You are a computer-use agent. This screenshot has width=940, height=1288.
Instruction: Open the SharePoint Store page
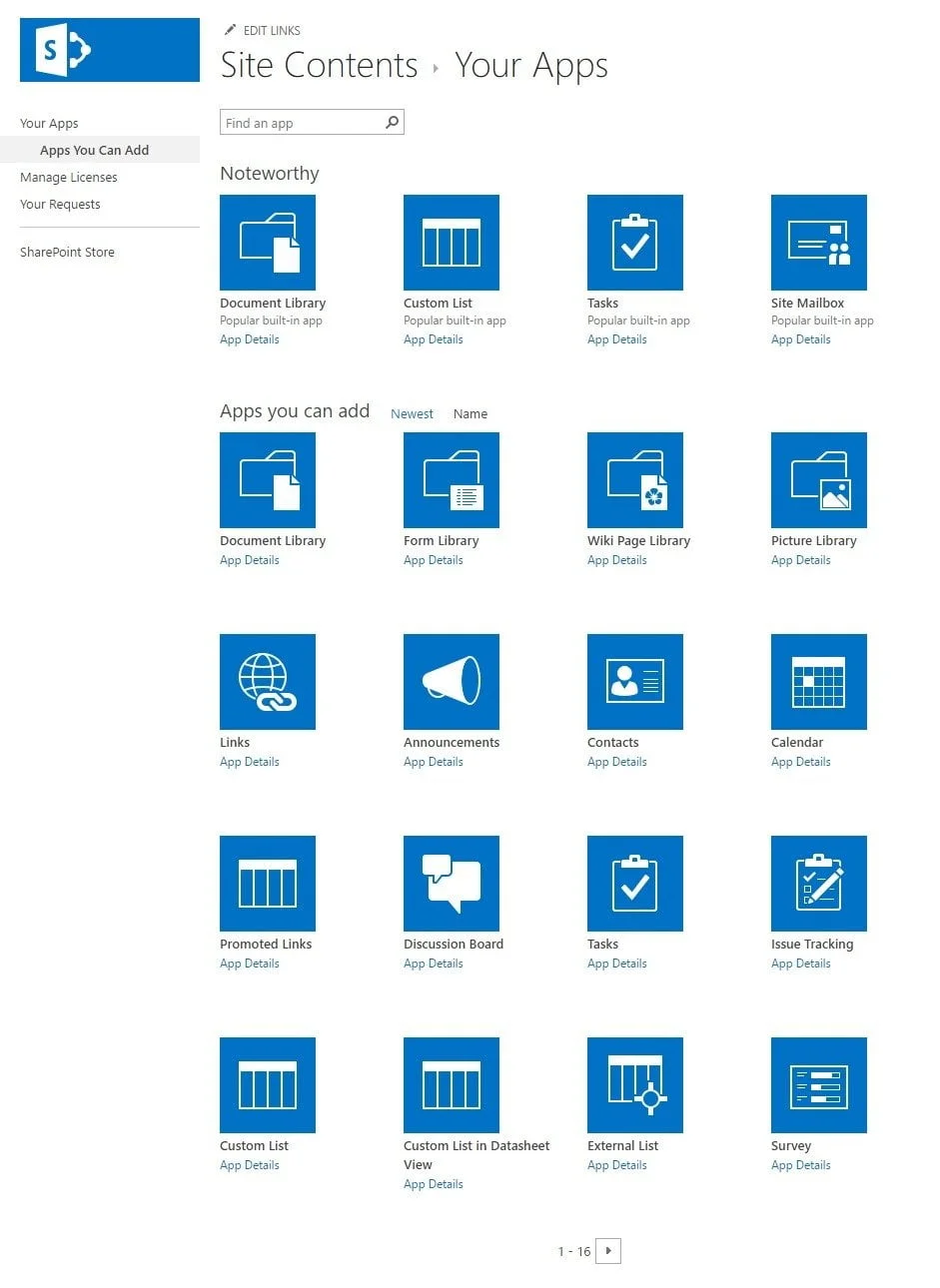pyautogui.click(x=67, y=252)
